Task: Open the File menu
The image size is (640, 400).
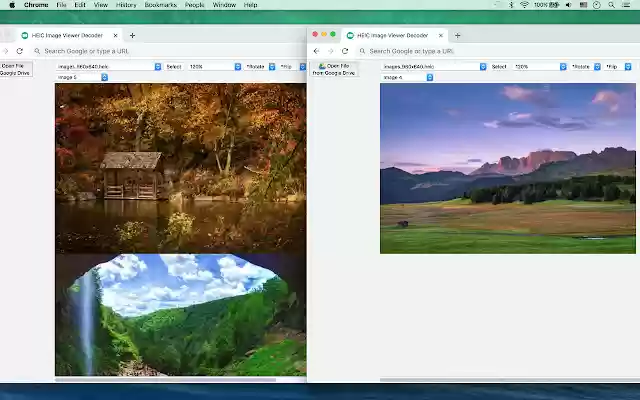Action: pos(61,5)
